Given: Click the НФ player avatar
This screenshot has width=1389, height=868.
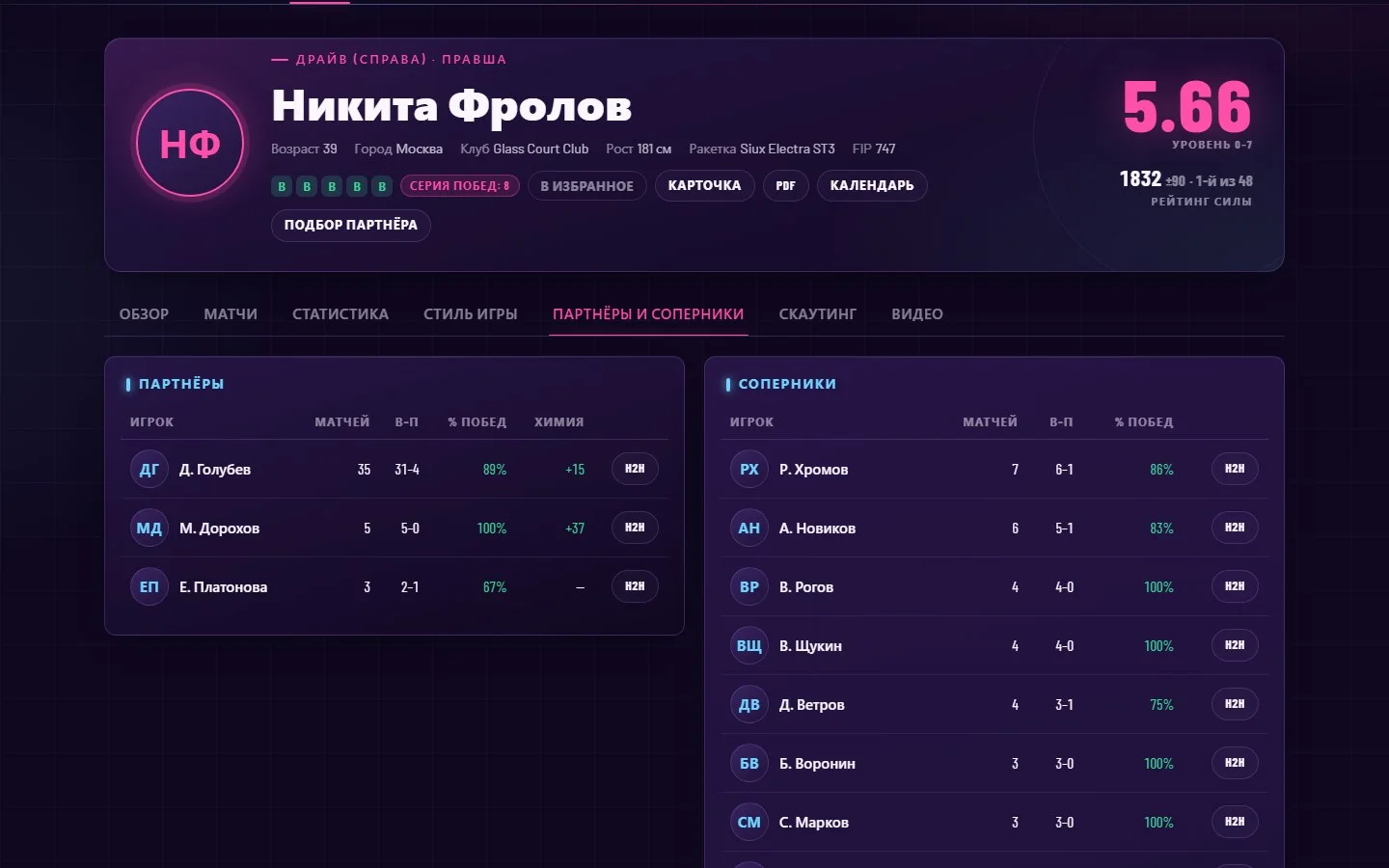Looking at the screenshot, I should point(190,143).
